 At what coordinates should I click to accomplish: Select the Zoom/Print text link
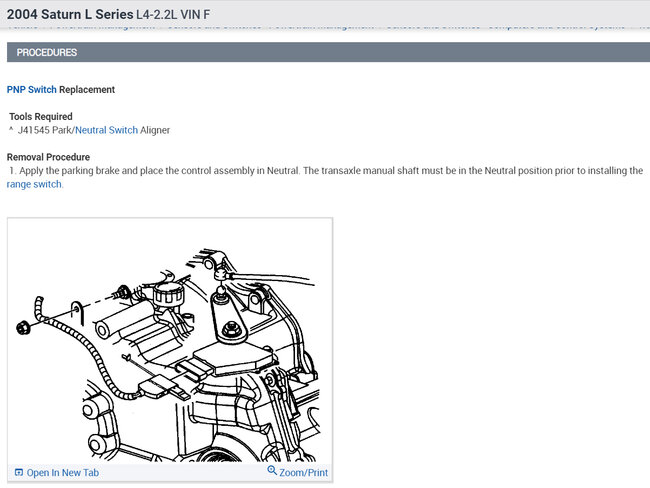pos(303,473)
